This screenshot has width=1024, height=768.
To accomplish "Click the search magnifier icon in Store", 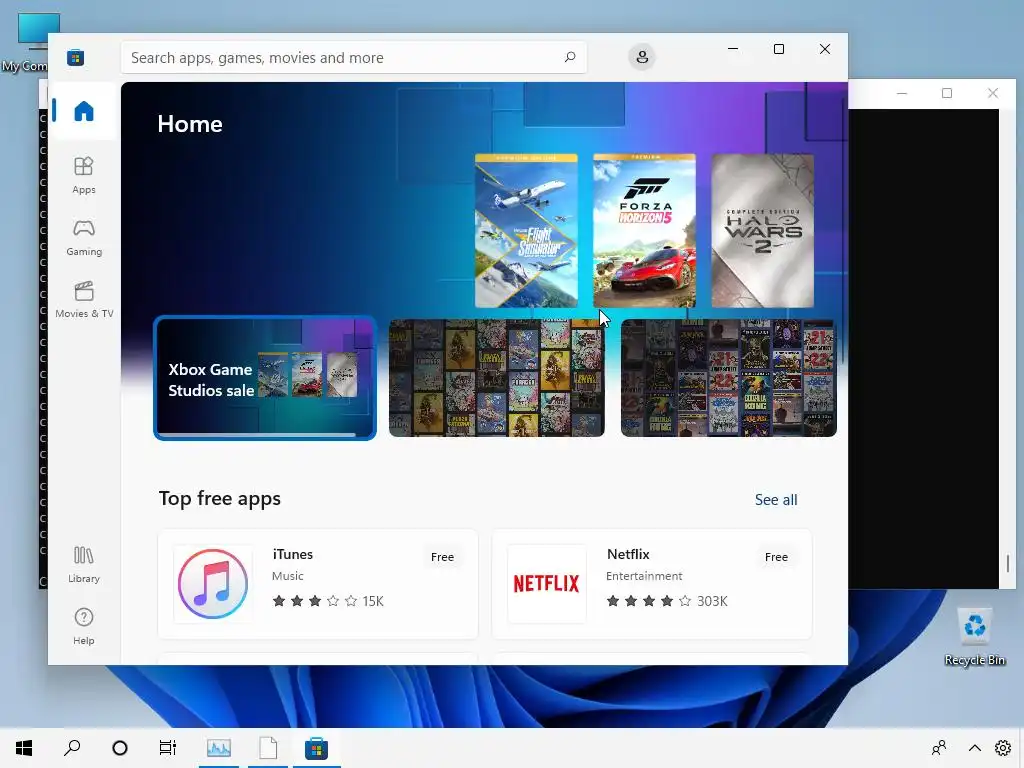I will point(569,57).
